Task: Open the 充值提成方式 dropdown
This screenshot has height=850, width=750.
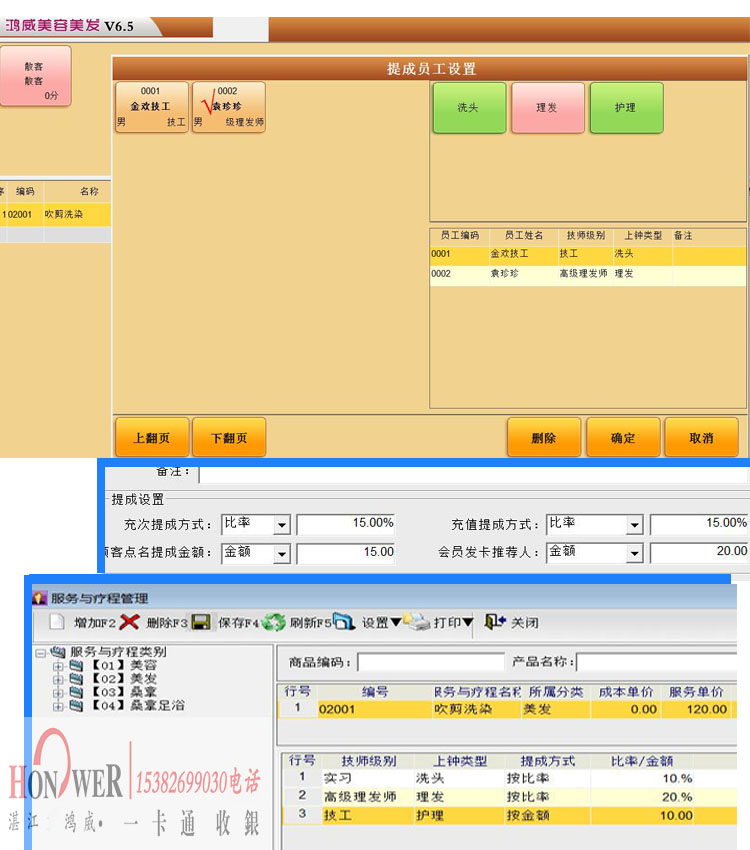Action: tap(634, 525)
